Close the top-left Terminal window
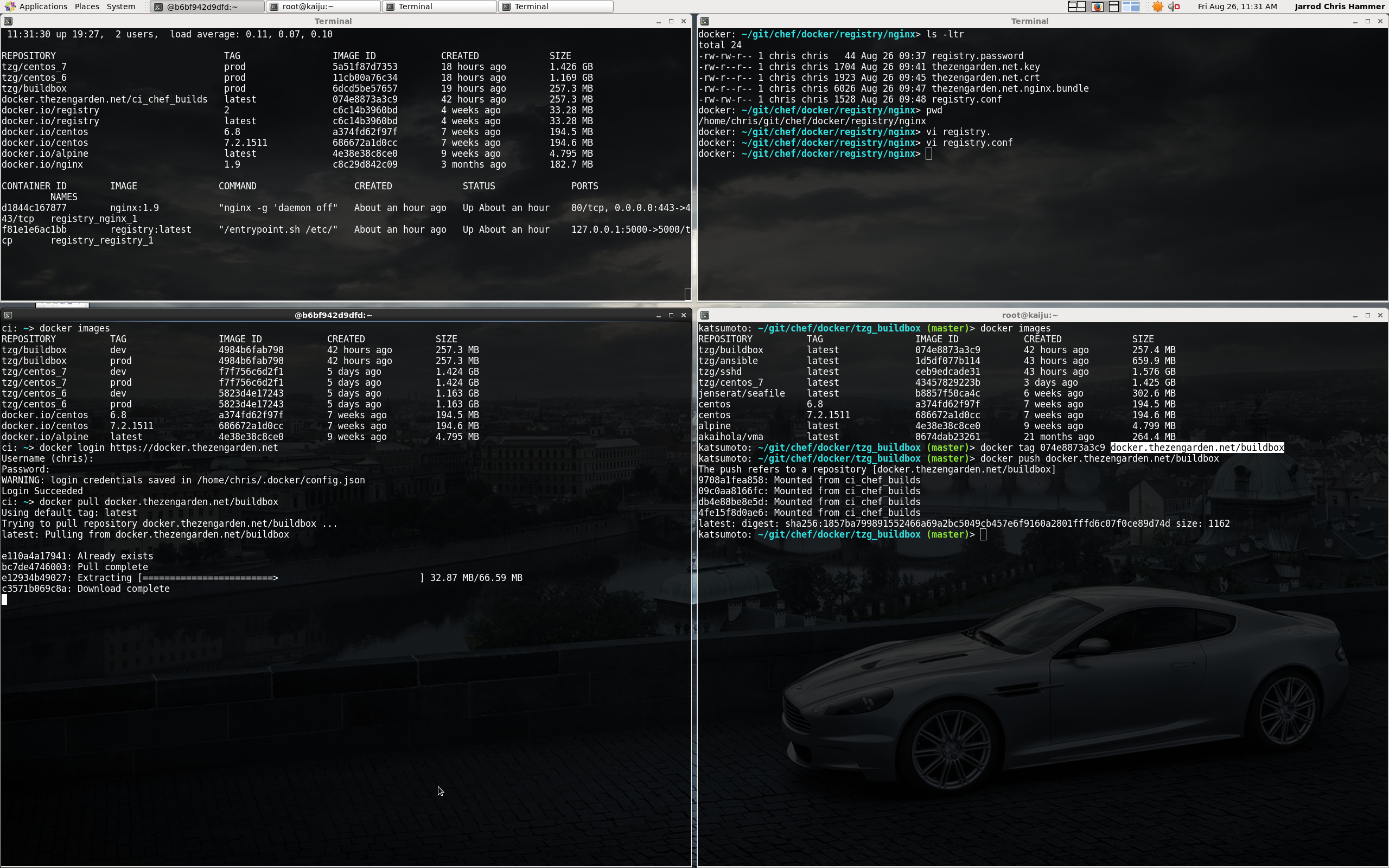This screenshot has width=1389, height=868. (684, 21)
